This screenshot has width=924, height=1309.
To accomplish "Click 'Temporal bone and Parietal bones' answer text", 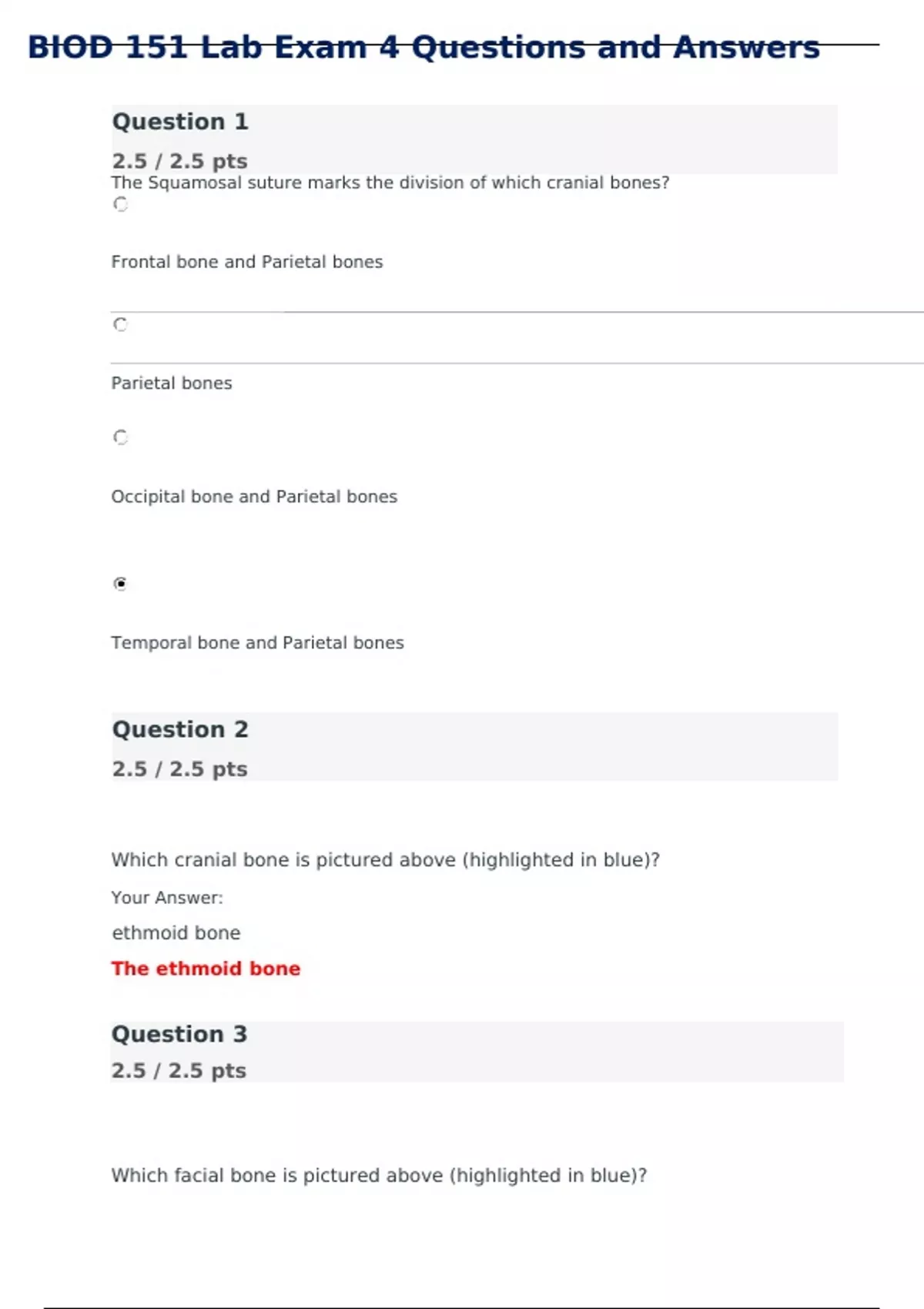I will [x=257, y=643].
